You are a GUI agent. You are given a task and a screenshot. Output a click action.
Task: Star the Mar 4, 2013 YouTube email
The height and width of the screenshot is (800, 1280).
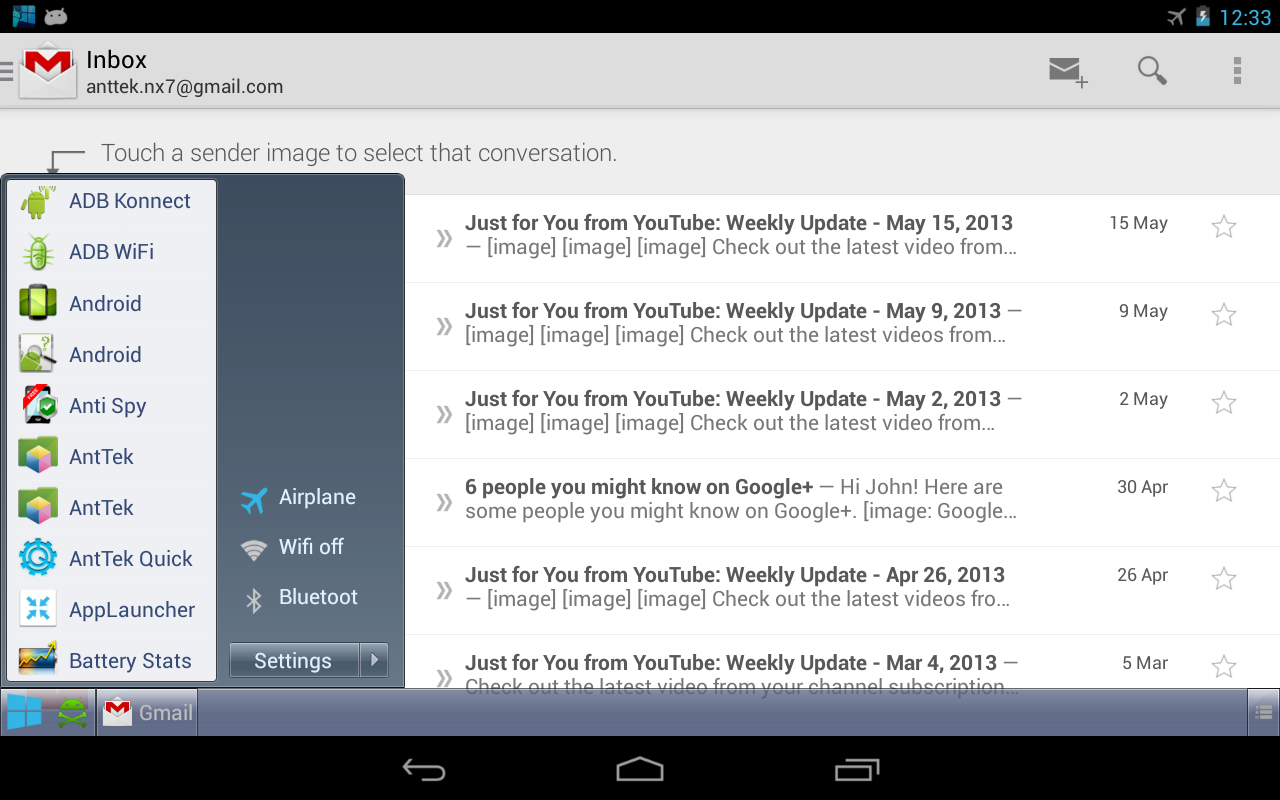[x=1224, y=667]
